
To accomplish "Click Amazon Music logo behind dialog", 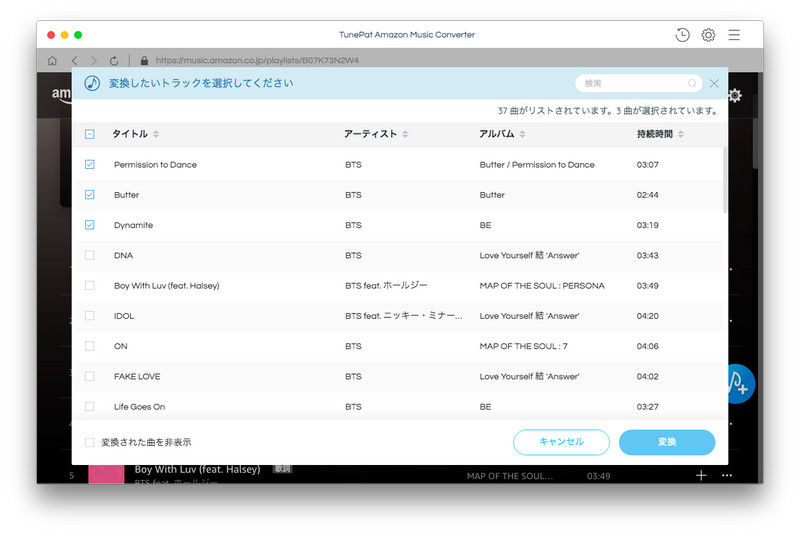I will (x=61, y=94).
